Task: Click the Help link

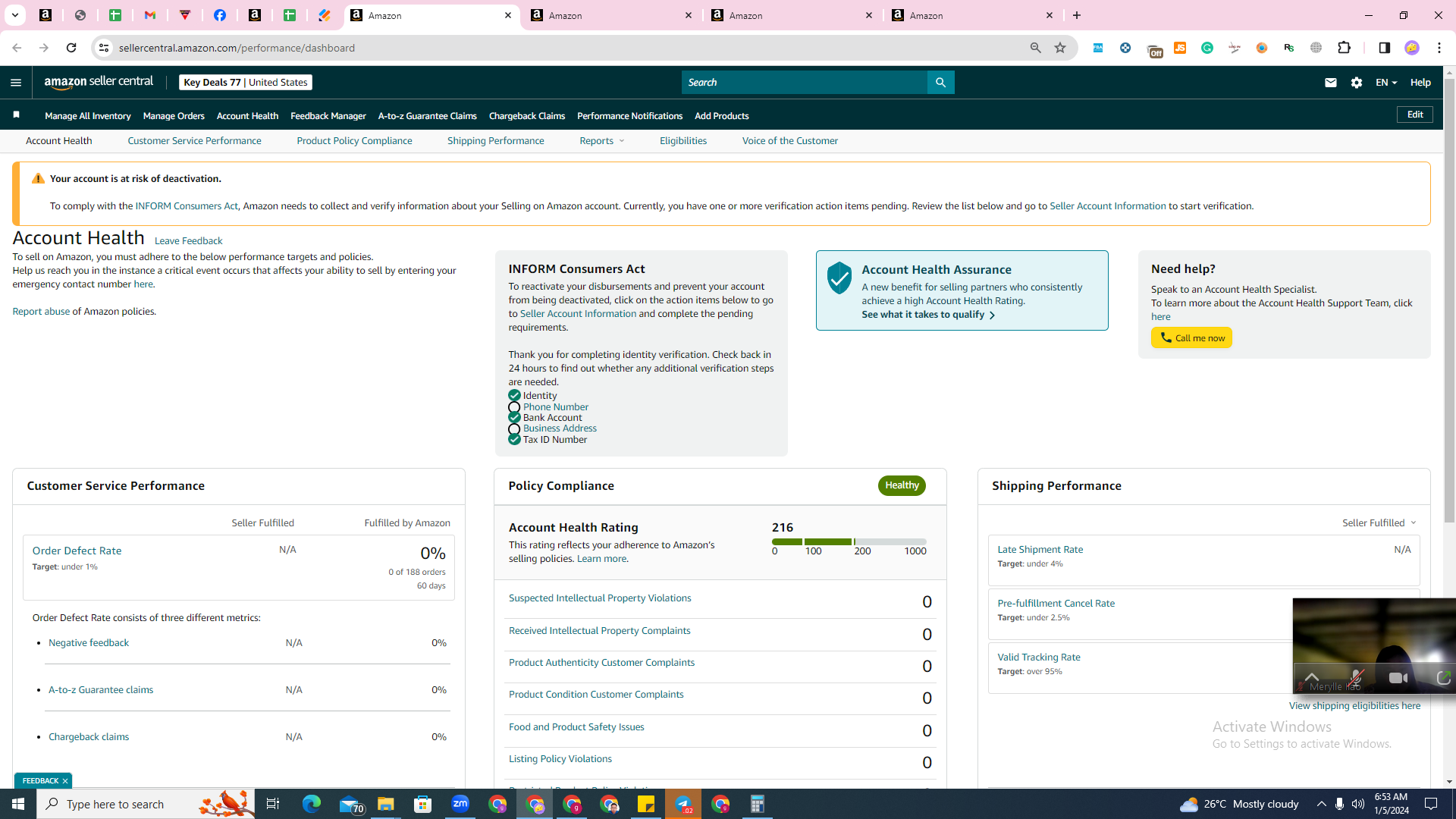Action: (x=1420, y=83)
